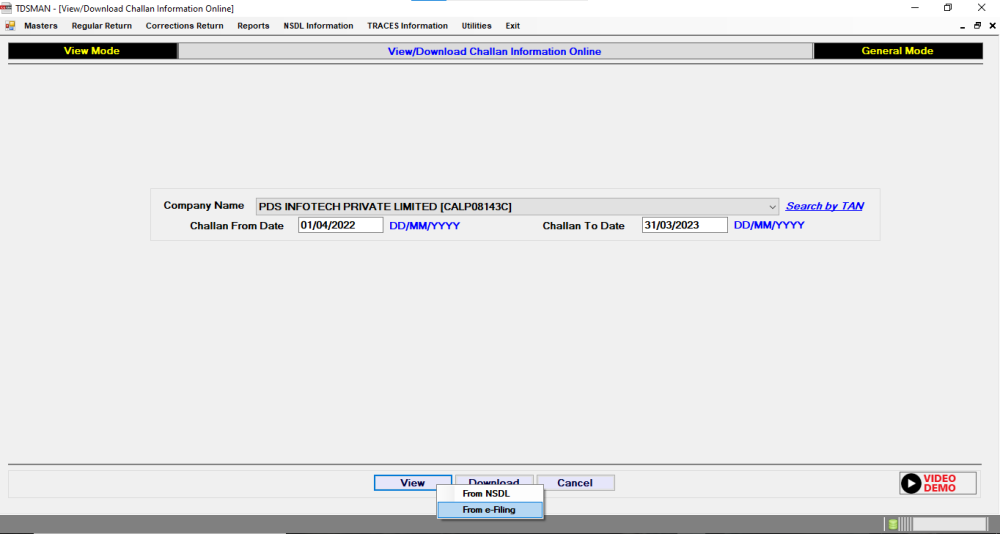
Task: Click the General Mode label
Action: 897,51
